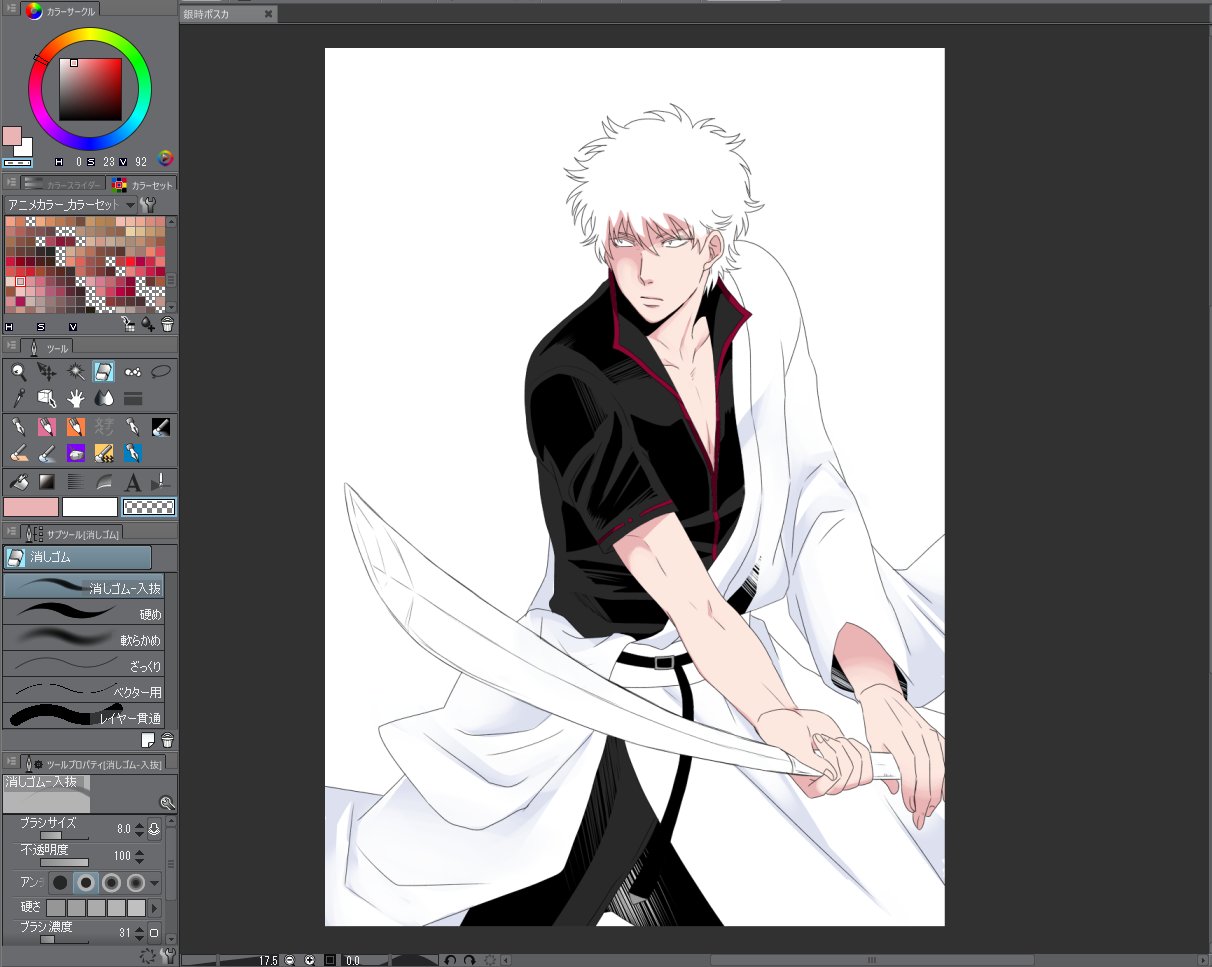
Task: Click the pink main drawing color swatch
Action: coord(31,507)
